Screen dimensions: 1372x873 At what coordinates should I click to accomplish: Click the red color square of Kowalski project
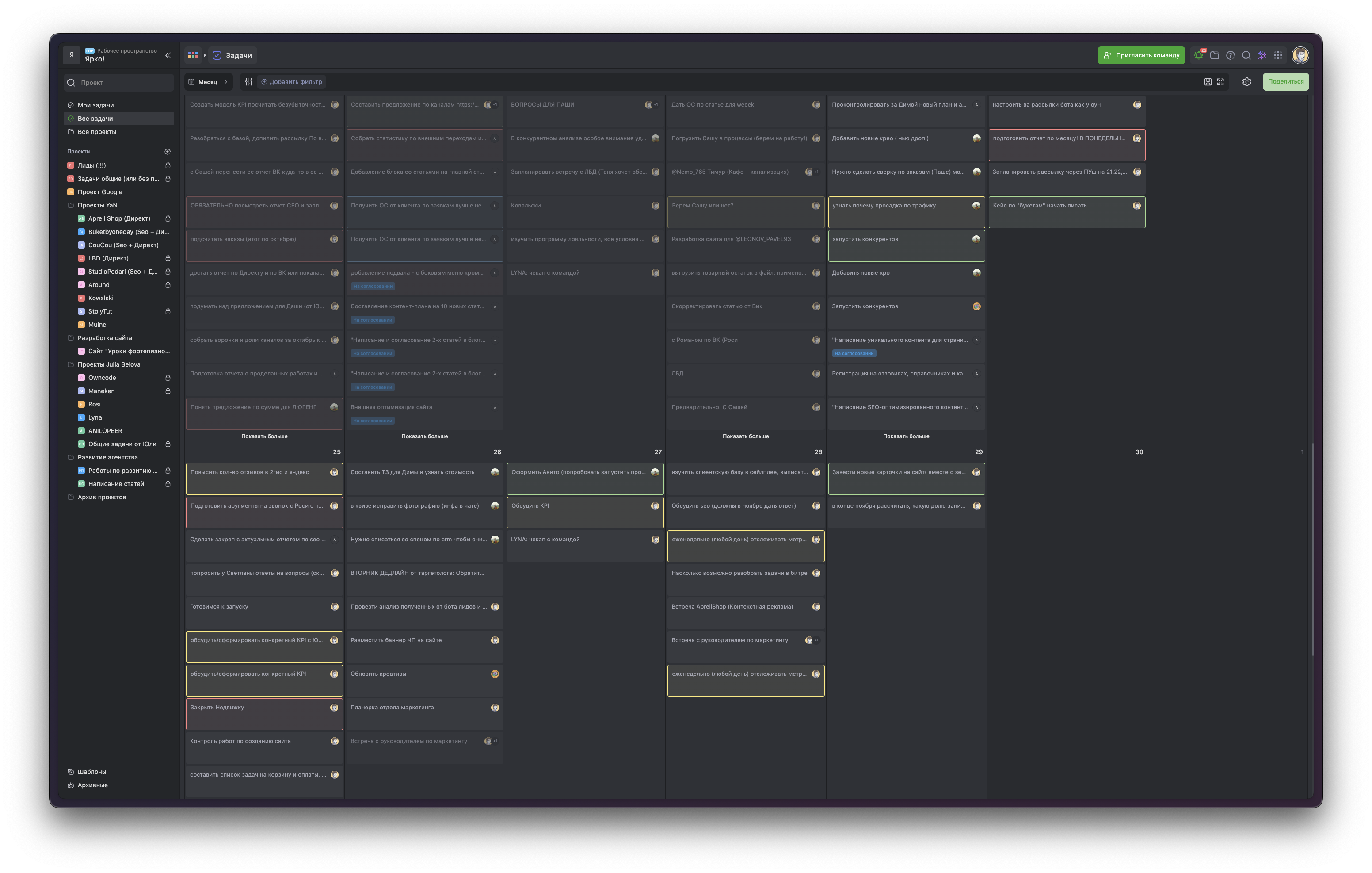coord(81,298)
